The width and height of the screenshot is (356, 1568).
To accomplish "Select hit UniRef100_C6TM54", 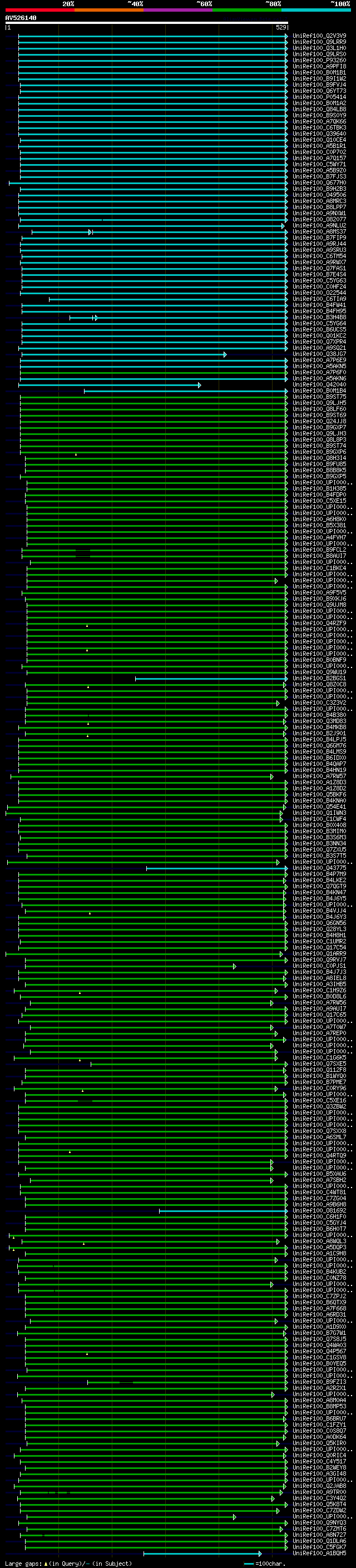I will (319, 256).
